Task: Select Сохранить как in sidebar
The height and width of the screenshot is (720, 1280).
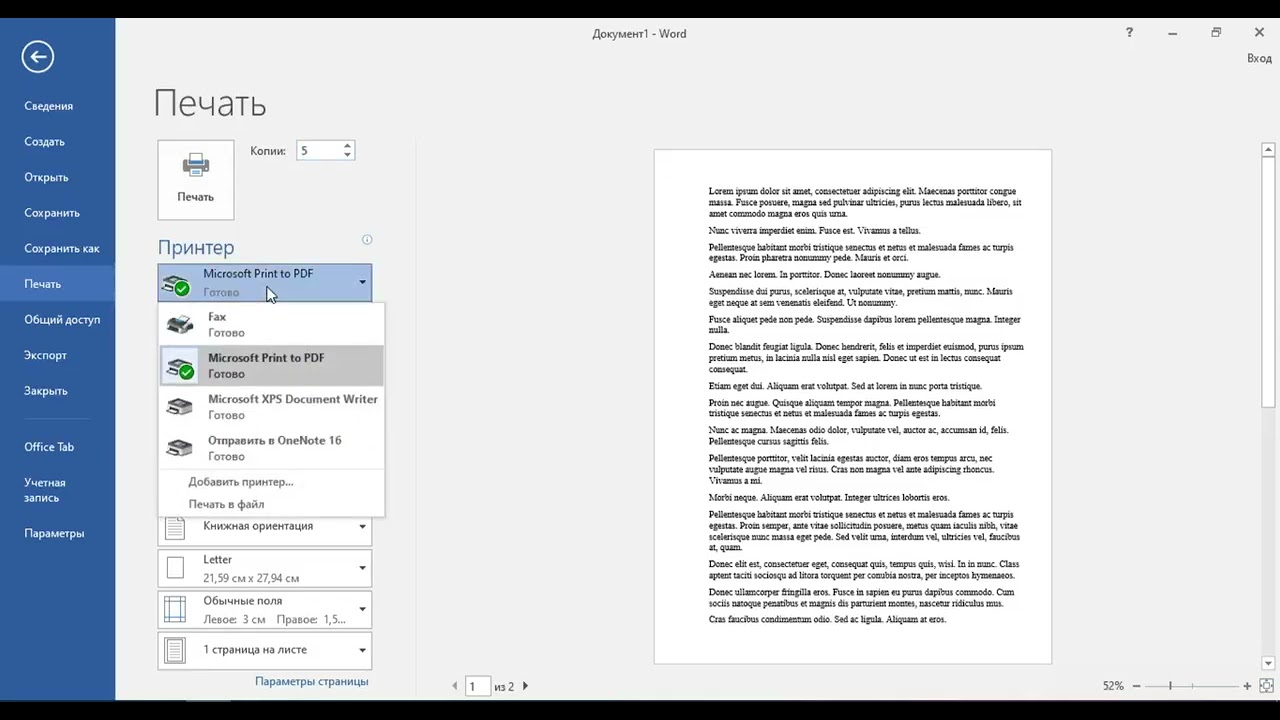Action: tap(58, 249)
